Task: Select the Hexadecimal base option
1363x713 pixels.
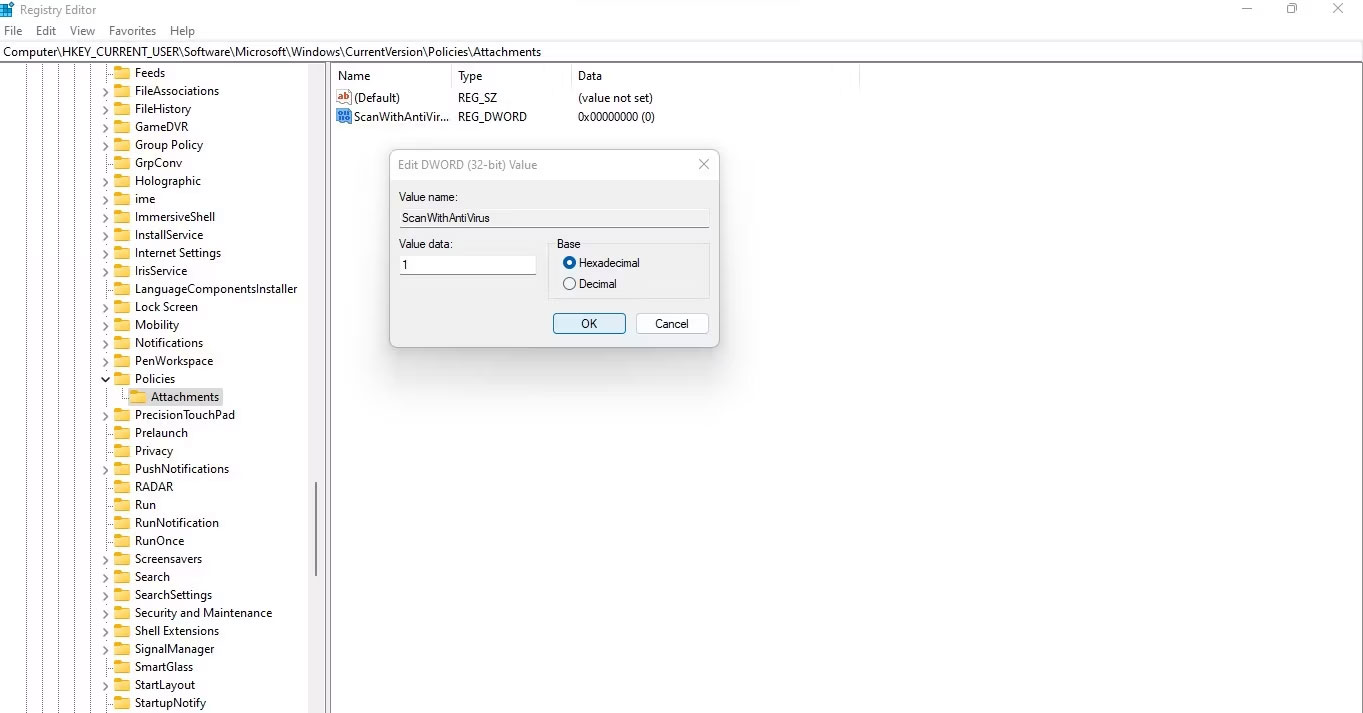Action: coord(569,263)
